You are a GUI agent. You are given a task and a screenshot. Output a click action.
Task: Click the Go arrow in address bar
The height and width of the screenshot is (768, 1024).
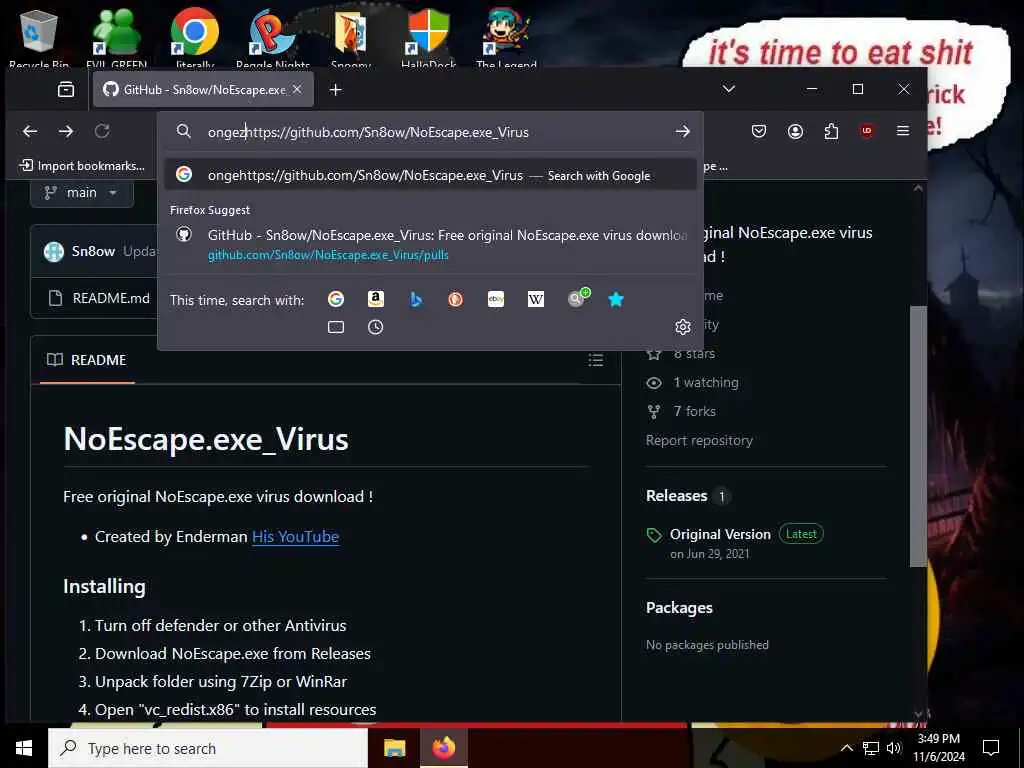point(682,131)
